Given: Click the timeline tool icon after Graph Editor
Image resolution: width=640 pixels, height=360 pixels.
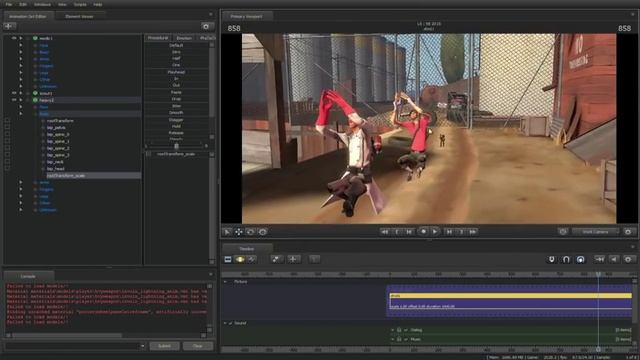Looking at the screenshot, I should [x=276, y=259].
